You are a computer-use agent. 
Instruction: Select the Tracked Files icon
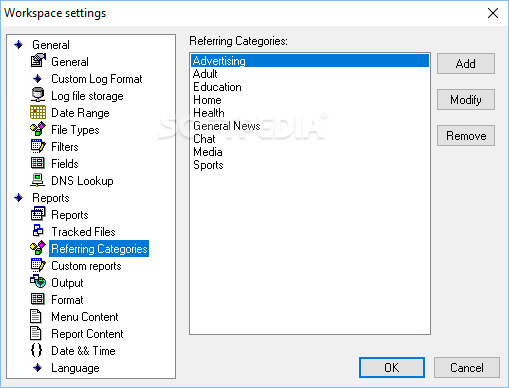pyautogui.click(x=38, y=231)
